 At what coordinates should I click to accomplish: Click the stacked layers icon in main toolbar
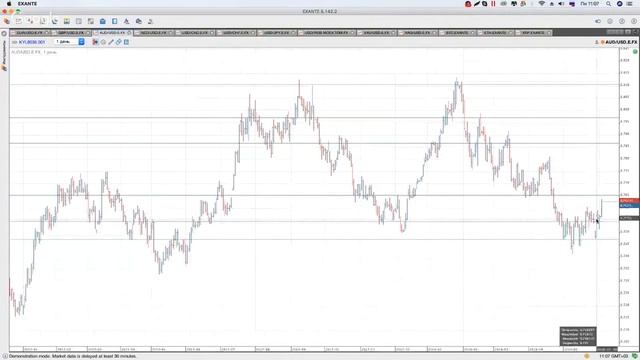pyautogui.click(x=139, y=21)
